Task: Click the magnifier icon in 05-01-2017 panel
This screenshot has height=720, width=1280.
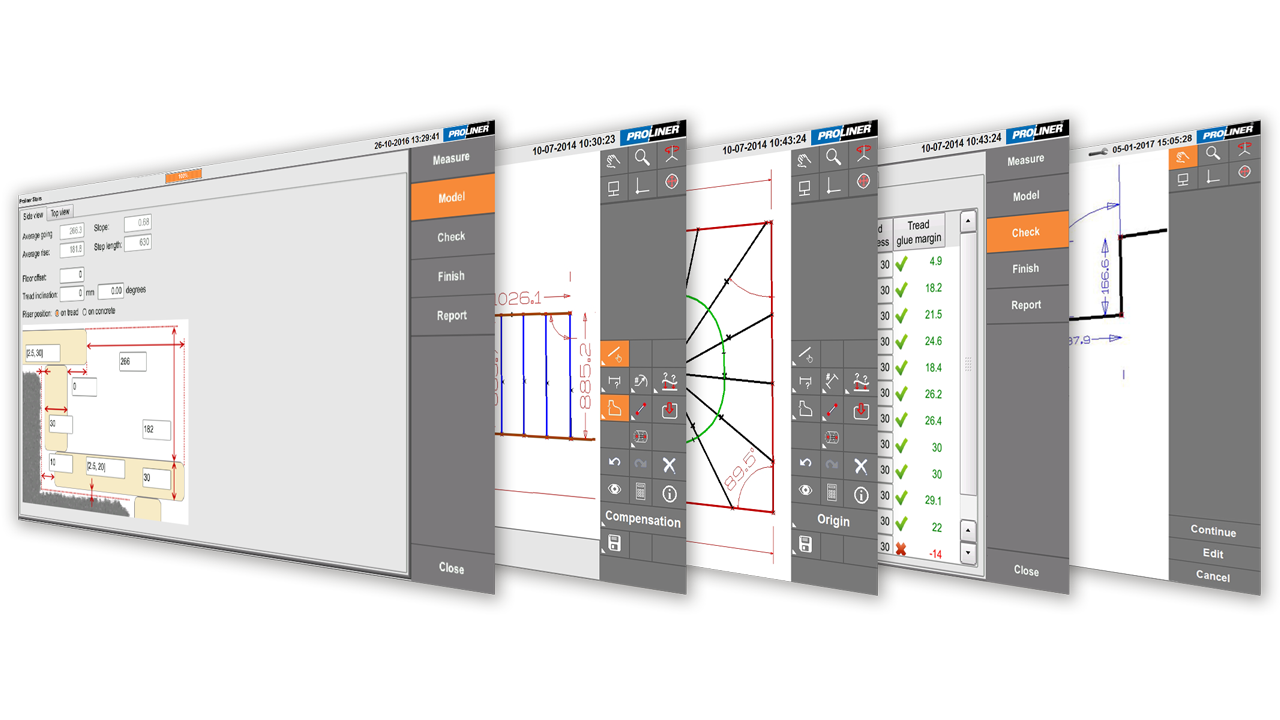Action: point(1213,153)
